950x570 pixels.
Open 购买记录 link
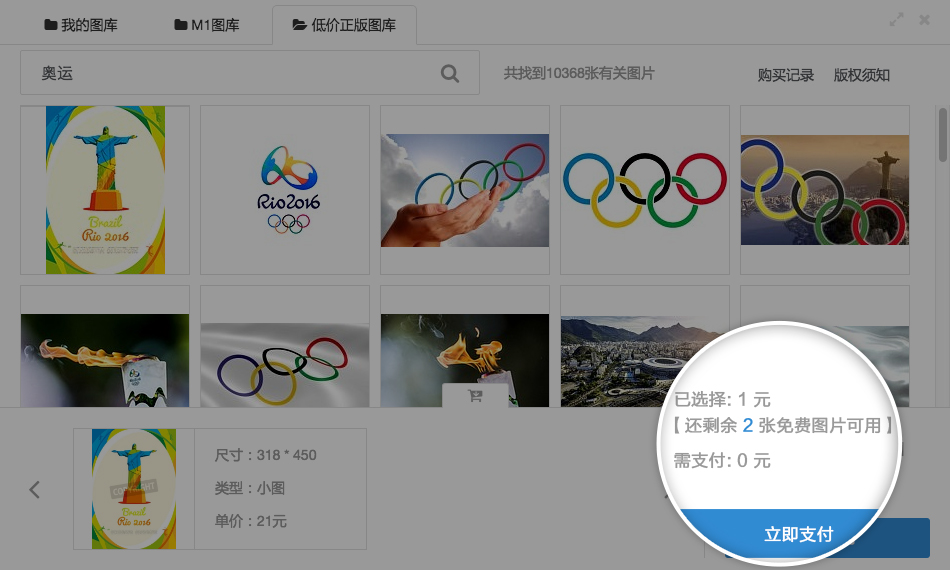(785, 75)
